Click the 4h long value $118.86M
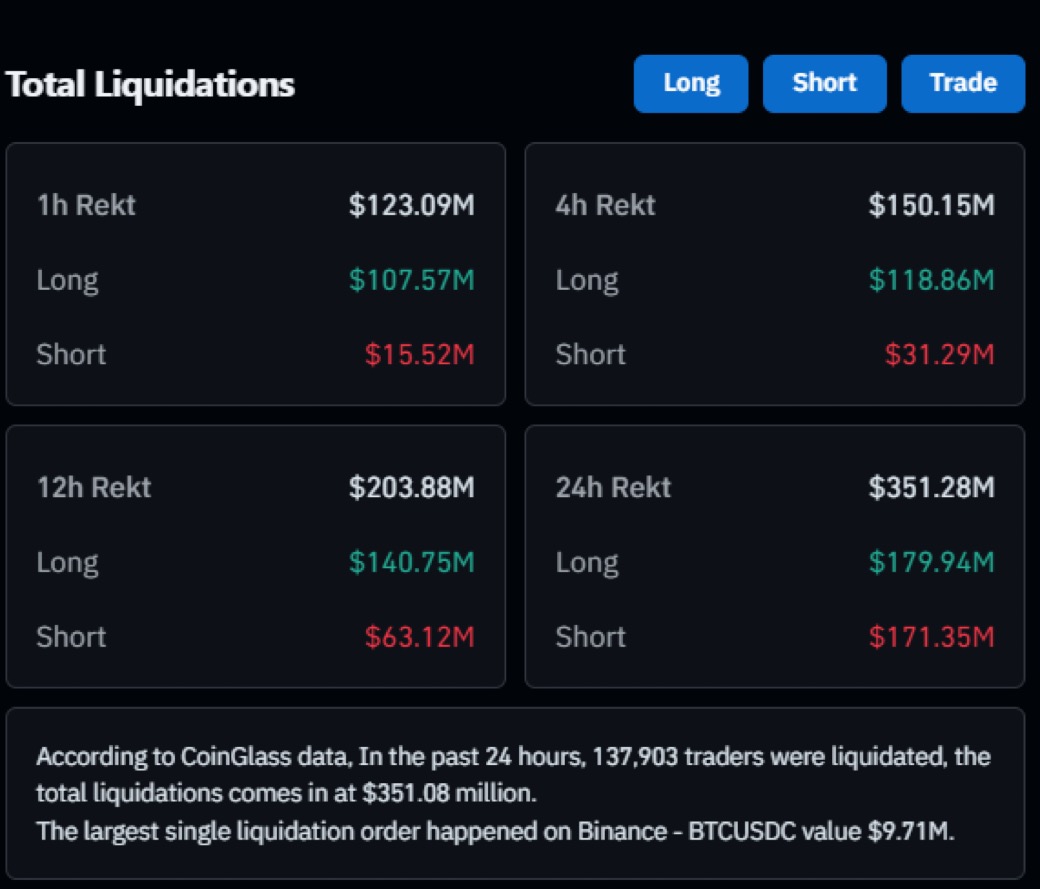 point(932,280)
